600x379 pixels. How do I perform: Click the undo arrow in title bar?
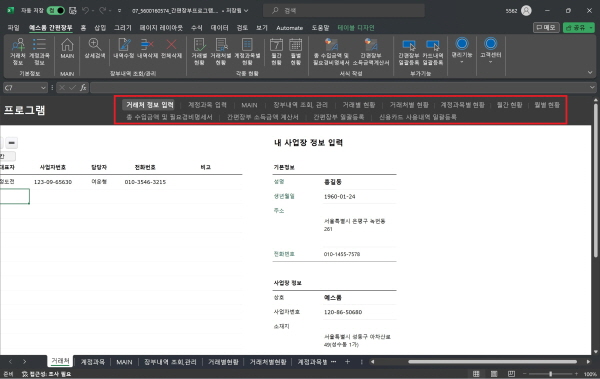tap(85, 11)
